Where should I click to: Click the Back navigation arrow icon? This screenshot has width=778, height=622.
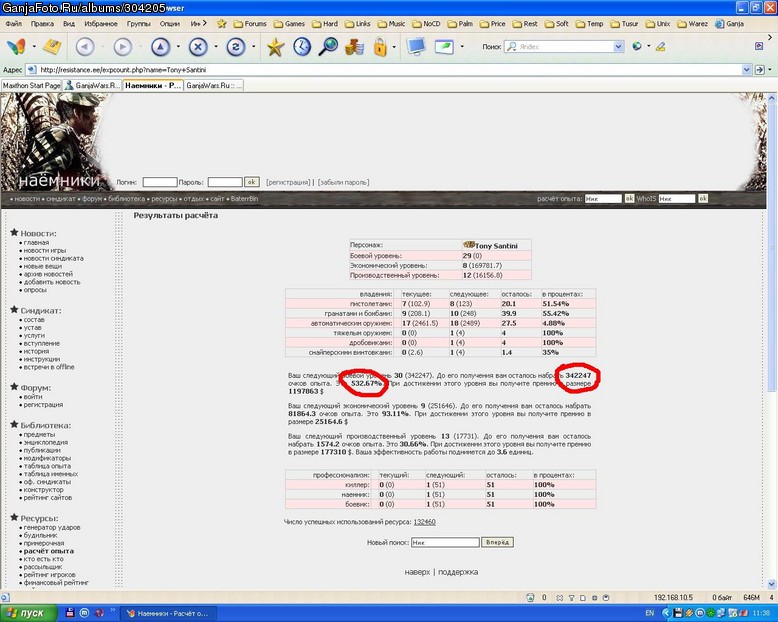85,47
